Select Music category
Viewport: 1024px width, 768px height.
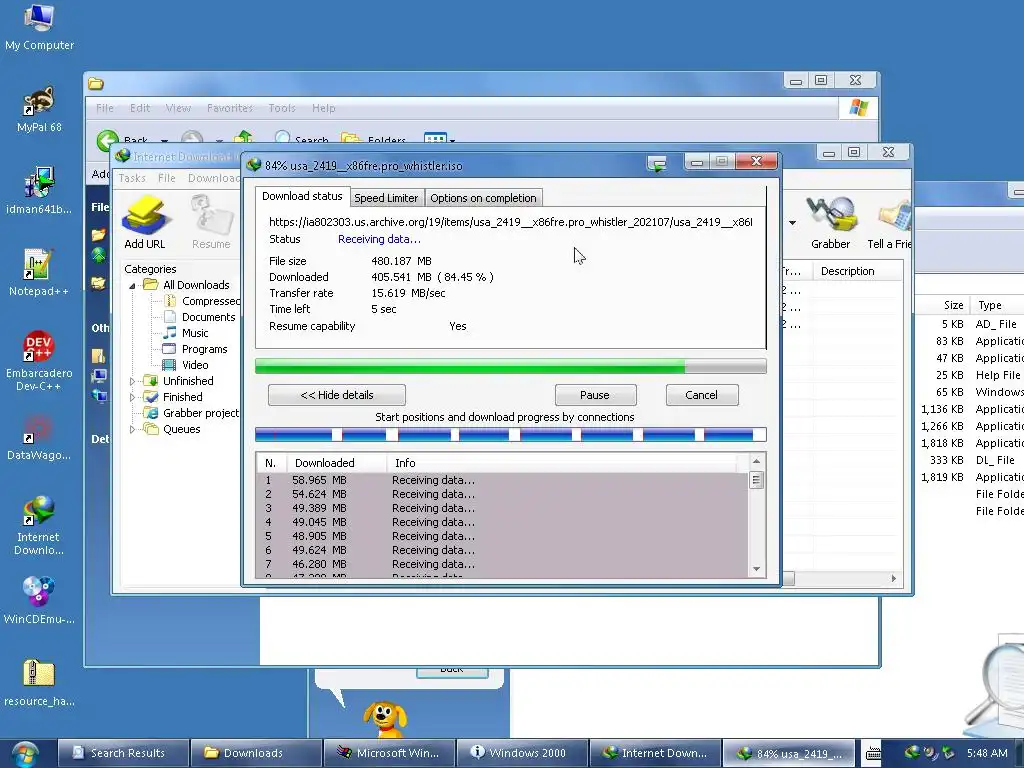186,333
